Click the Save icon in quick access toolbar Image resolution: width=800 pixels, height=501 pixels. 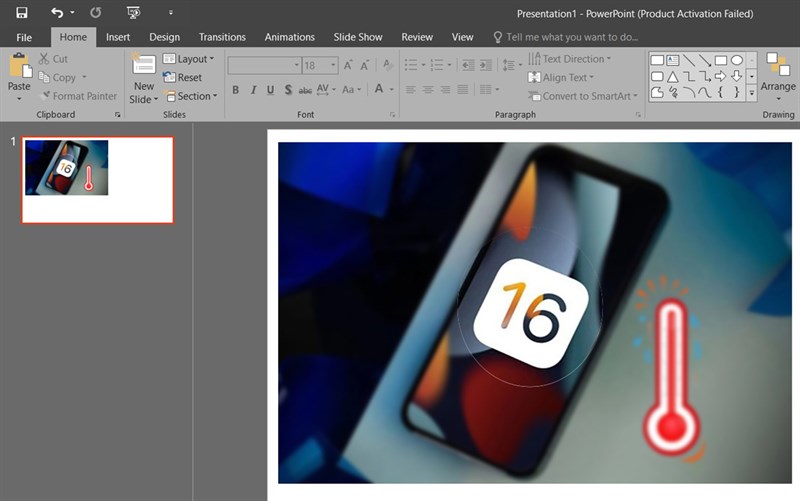[x=21, y=12]
